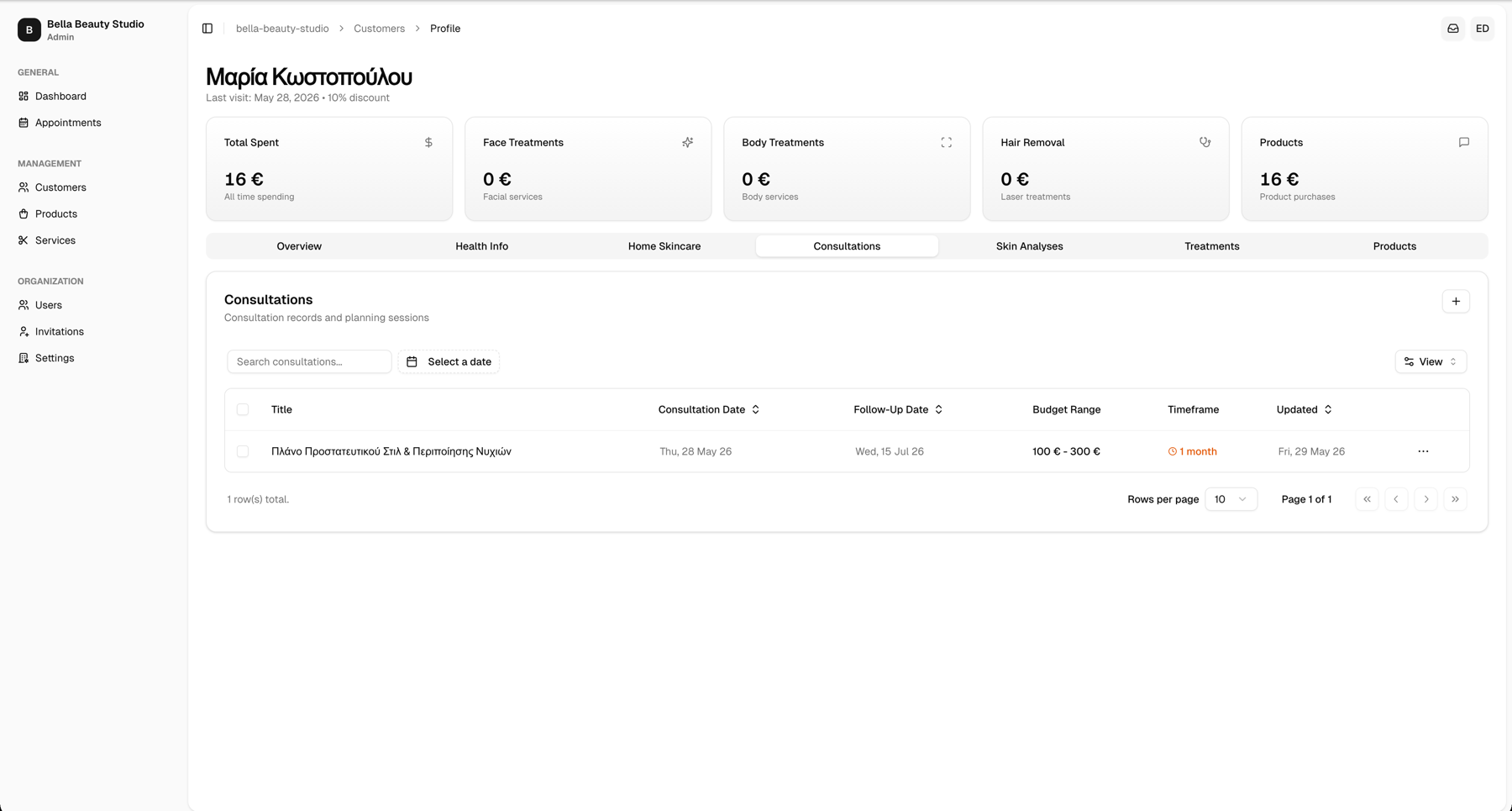The width and height of the screenshot is (1512, 811).
Task: Click the Wed, 15 Jul 26 follow-up cell
Action: 890,451
